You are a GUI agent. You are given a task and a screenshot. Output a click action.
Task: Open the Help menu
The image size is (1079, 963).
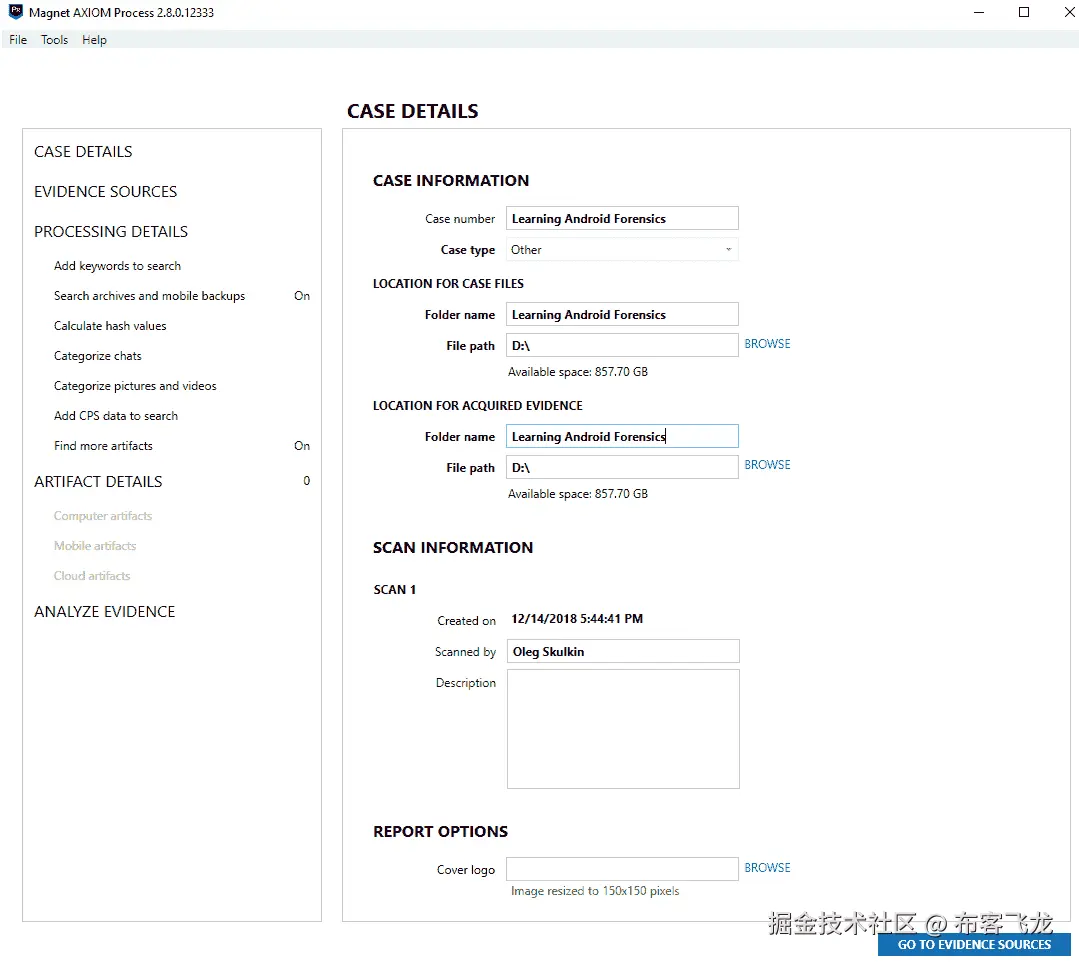[x=94, y=40]
